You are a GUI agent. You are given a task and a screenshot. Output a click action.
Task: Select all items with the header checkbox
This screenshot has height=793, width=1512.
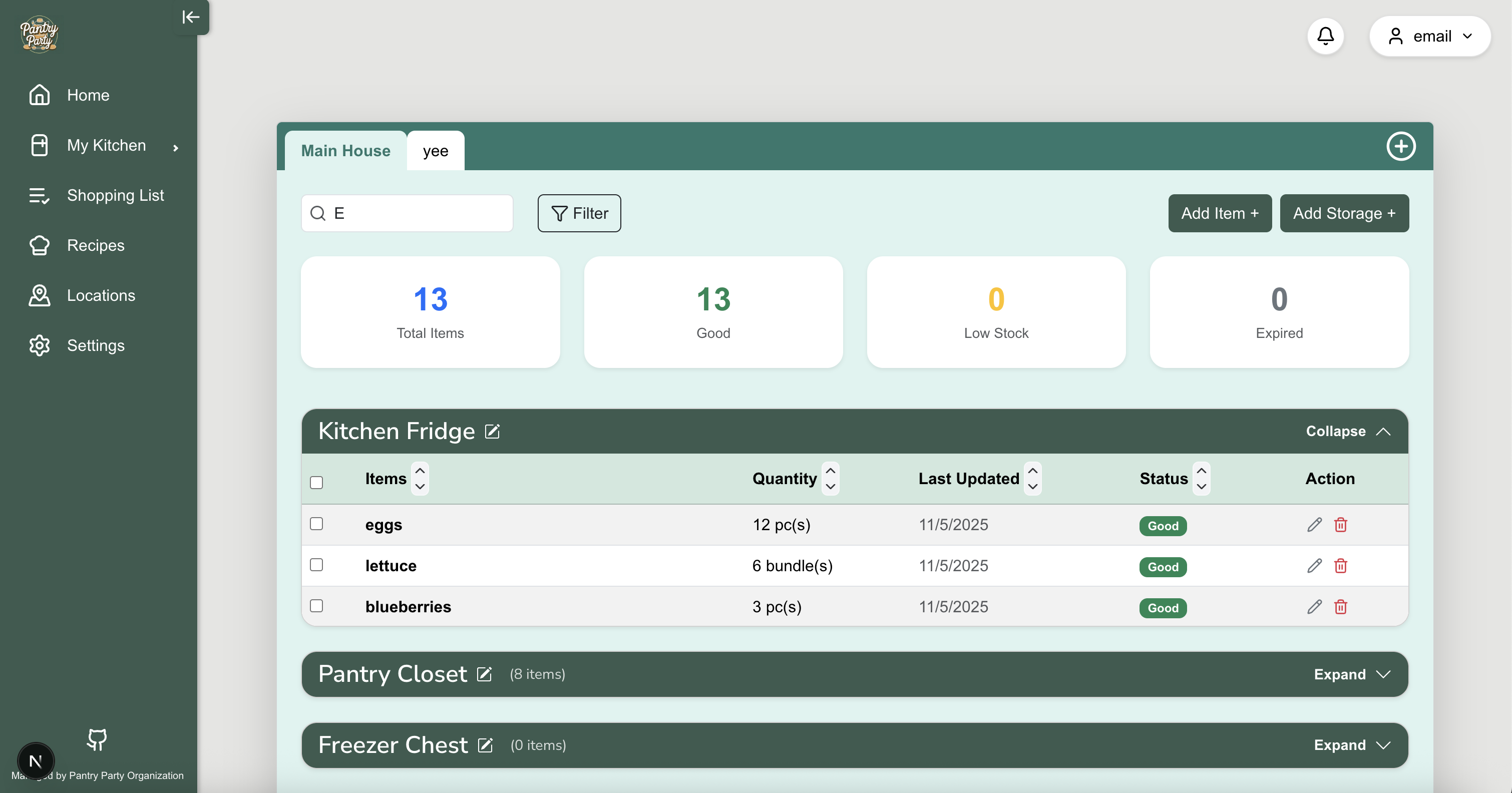tap(316, 483)
